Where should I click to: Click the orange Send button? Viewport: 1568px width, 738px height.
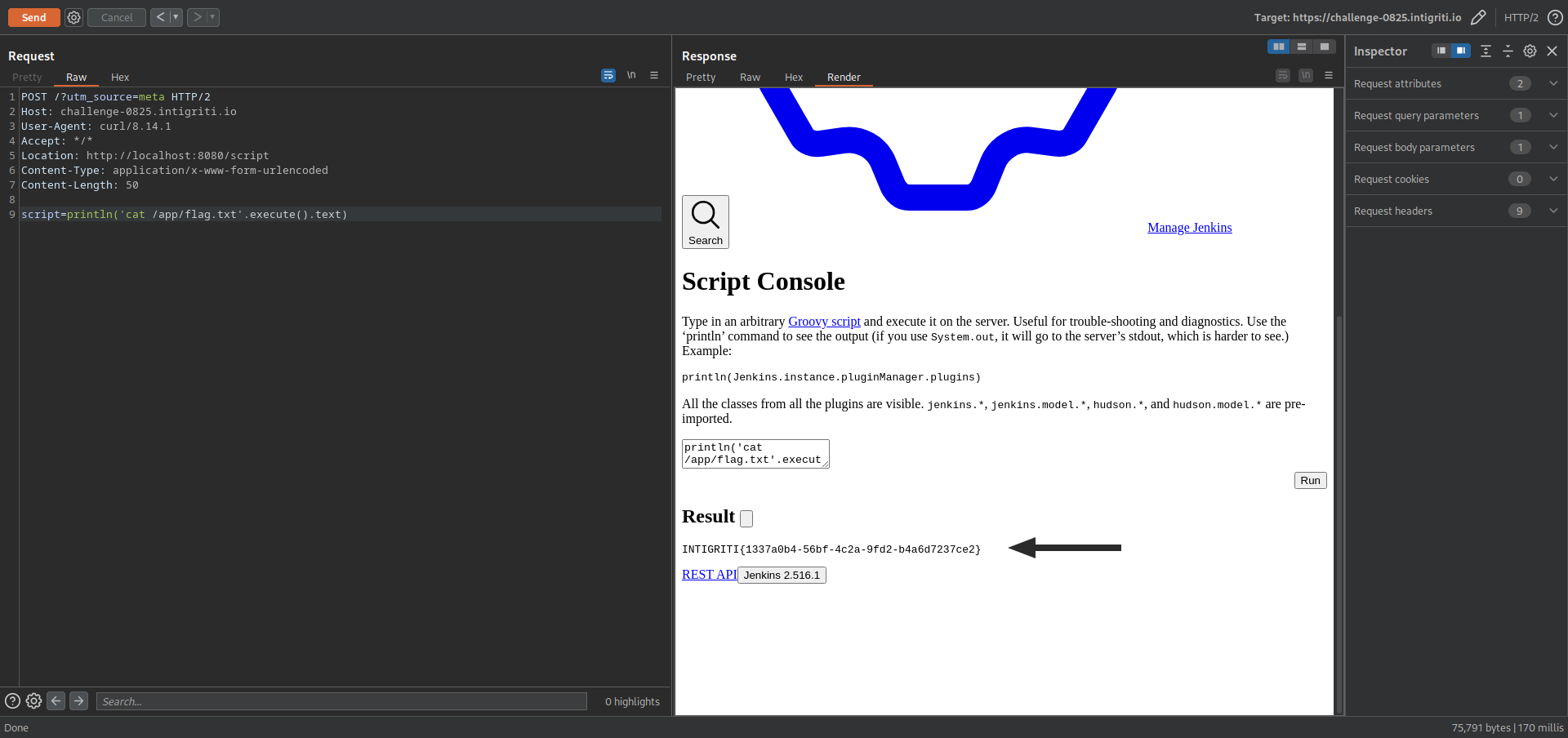[34, 17]
